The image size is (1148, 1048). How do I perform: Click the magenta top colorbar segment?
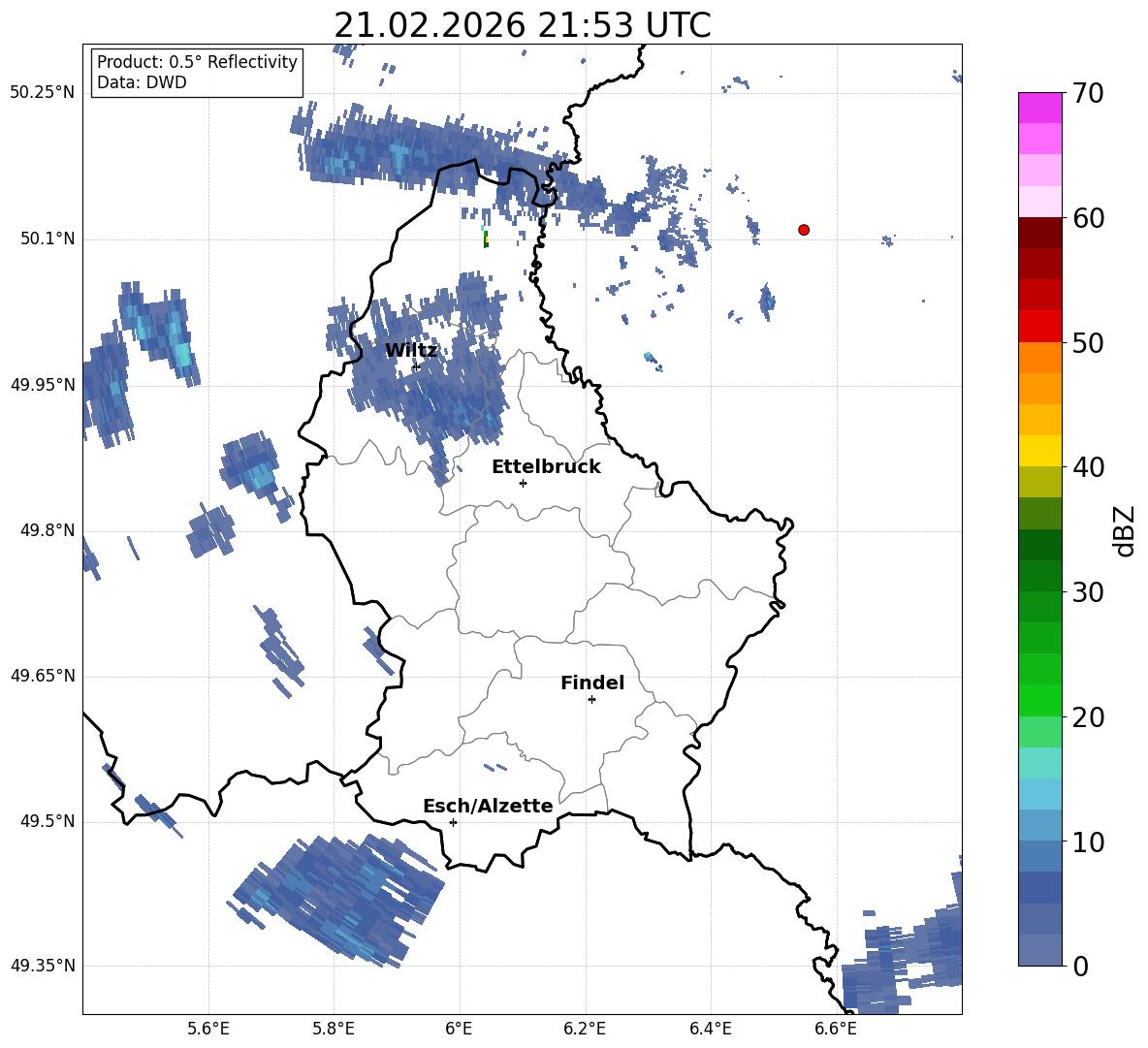point(1039,108)
